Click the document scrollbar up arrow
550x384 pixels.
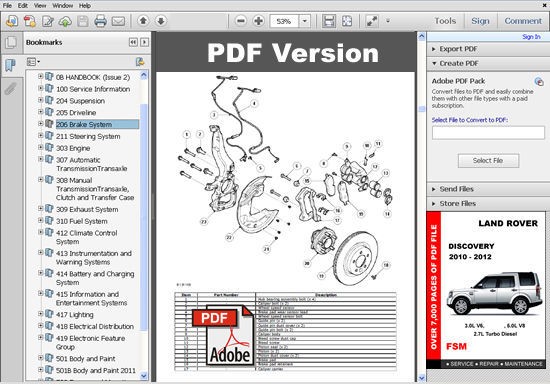[422, 36]
